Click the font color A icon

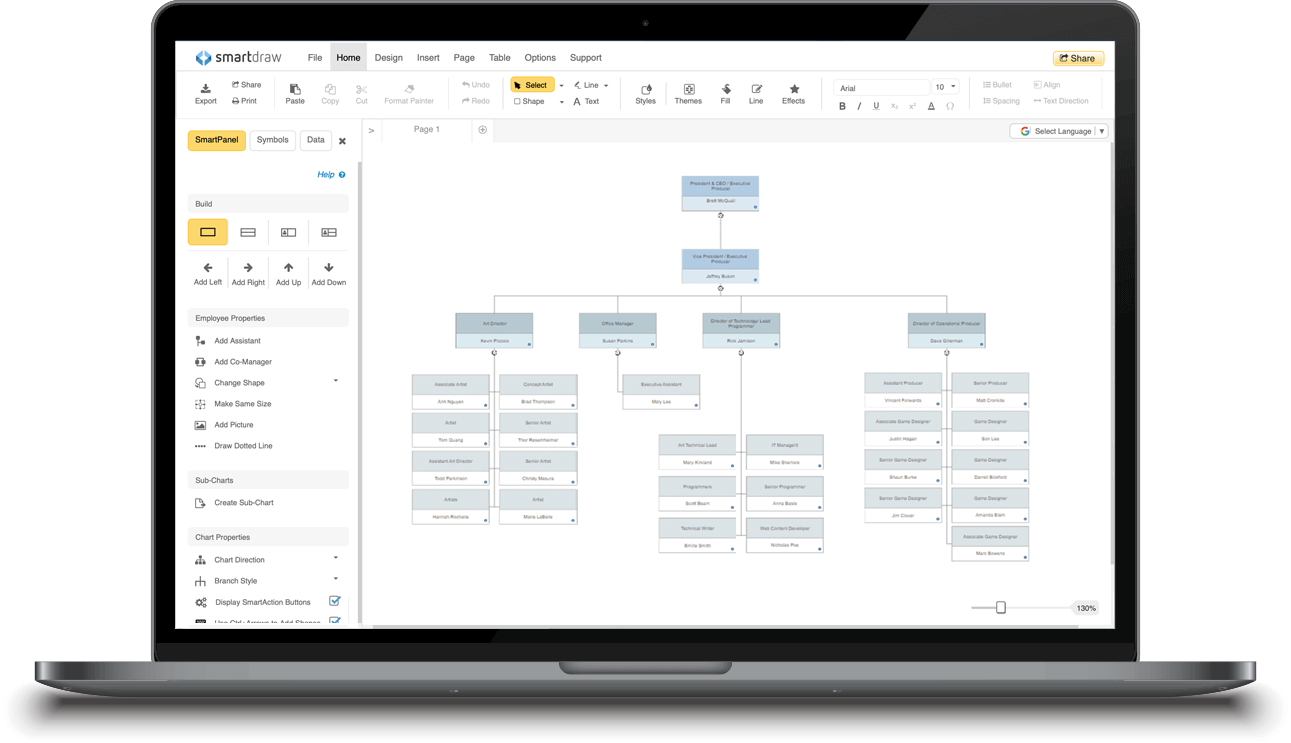click(x=931, y=106)
